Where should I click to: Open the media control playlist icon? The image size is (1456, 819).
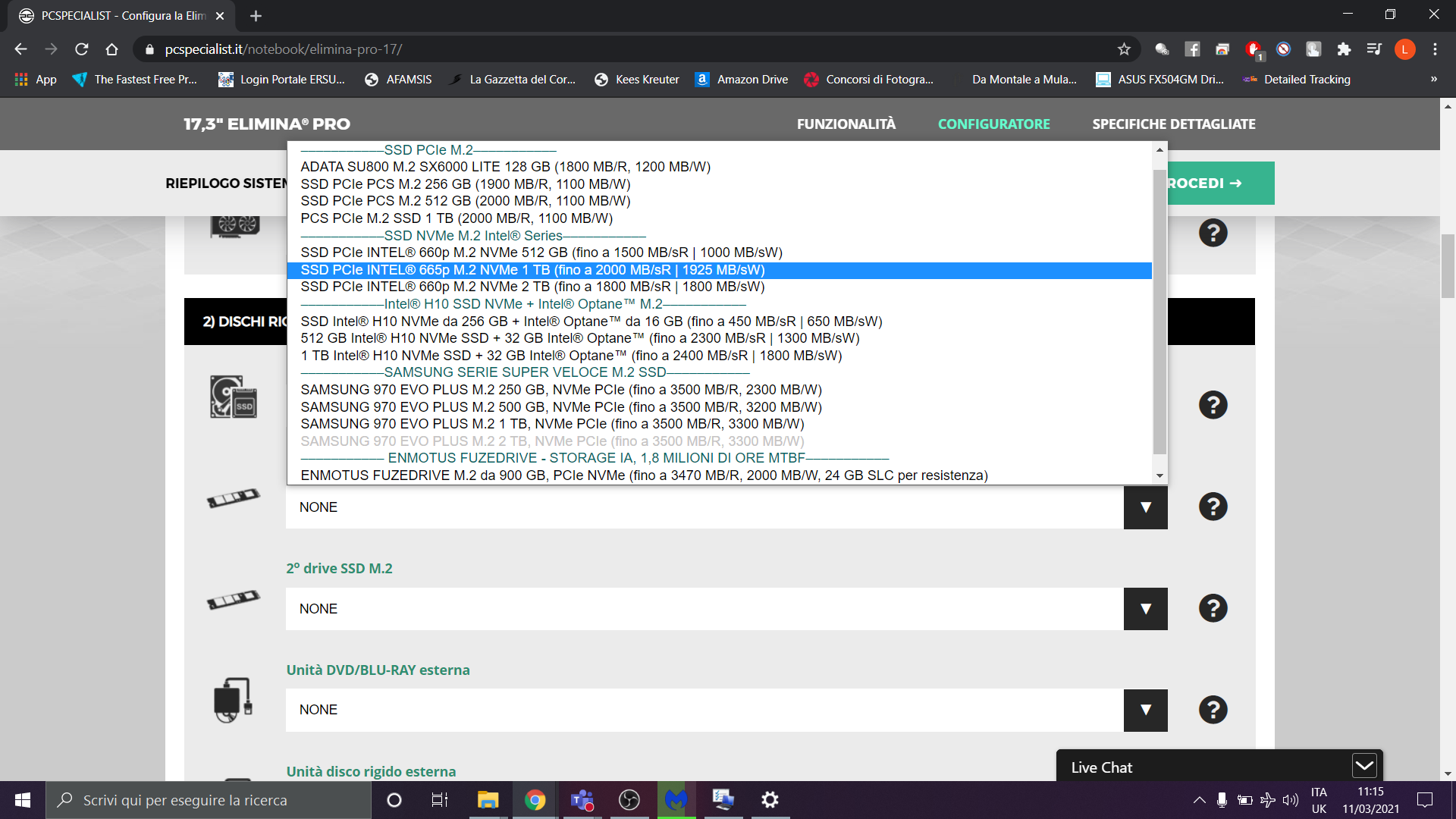(1374, 49)
